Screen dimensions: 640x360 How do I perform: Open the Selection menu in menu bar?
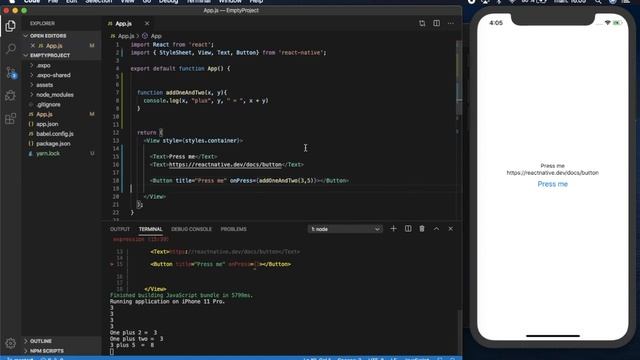click(98, 2)
